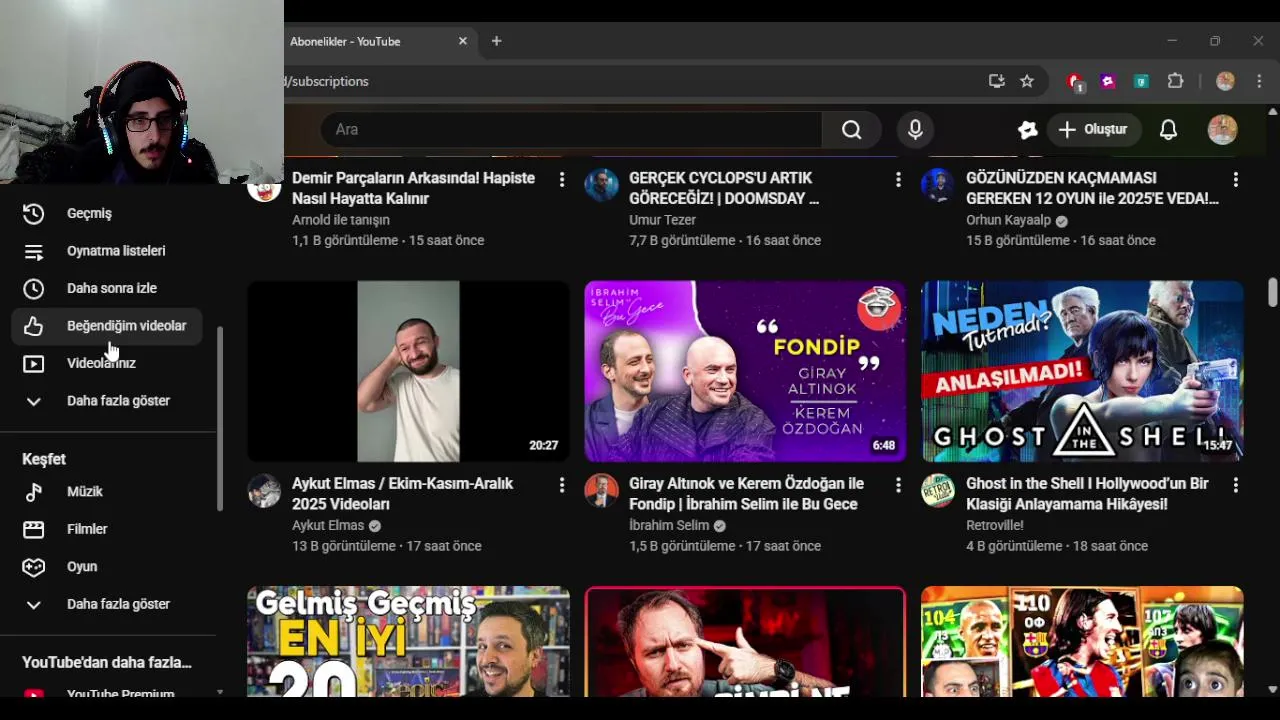Visit the Umur Tezer channel name
This screenshot has height=720, width=1280.
662,220
